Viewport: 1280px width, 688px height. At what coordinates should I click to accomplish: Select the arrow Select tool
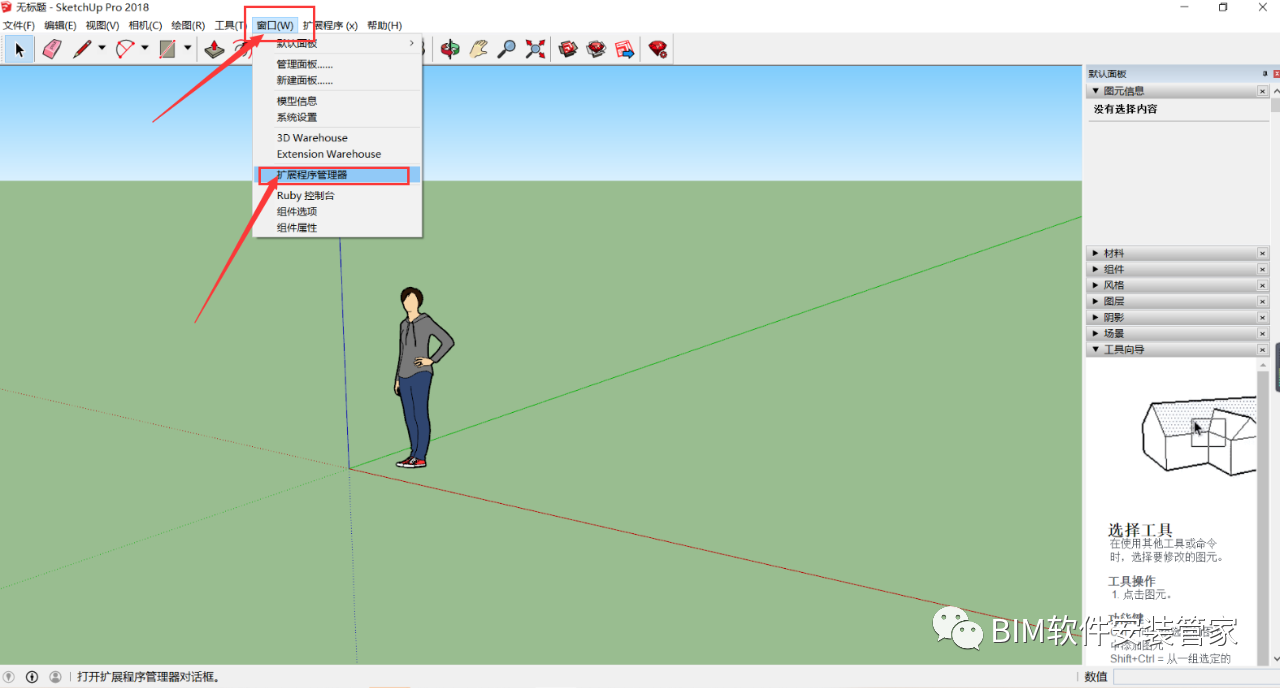pyautogui.click(x=20, y=49)
